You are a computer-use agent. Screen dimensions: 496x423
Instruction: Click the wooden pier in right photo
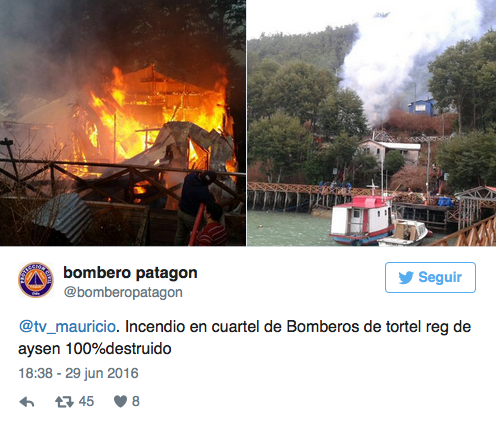(x=300, y=197)
